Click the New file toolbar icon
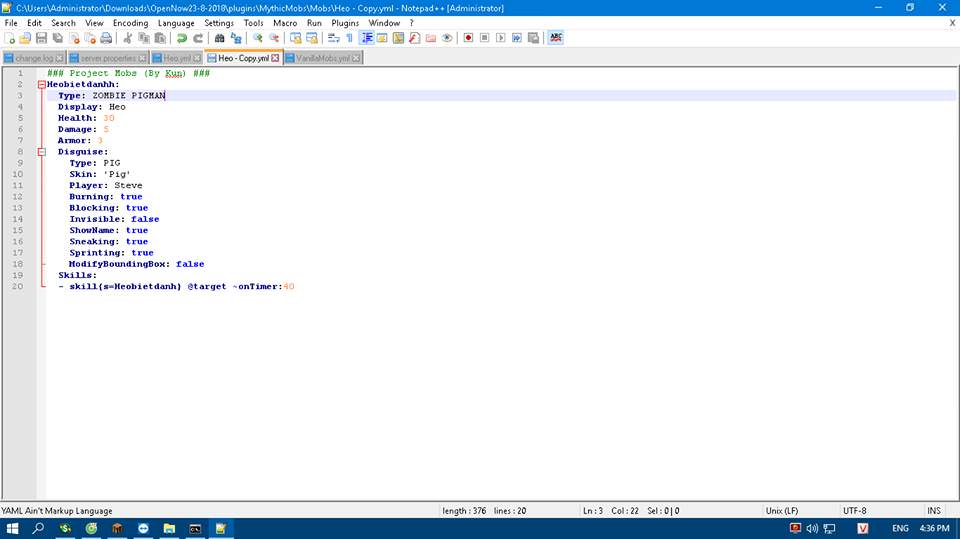960x539 pixels. [9, 38]
